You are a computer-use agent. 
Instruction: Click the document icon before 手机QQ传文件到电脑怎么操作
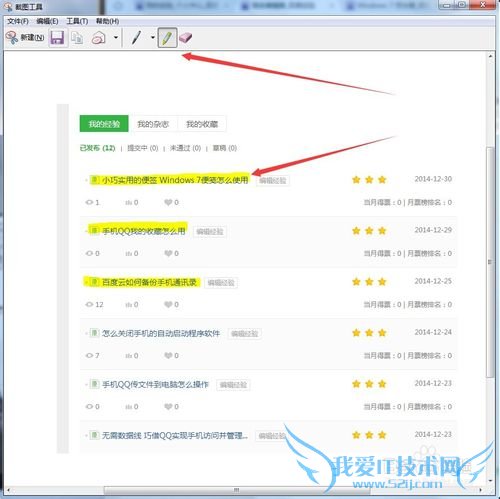(x=94, y=384)
